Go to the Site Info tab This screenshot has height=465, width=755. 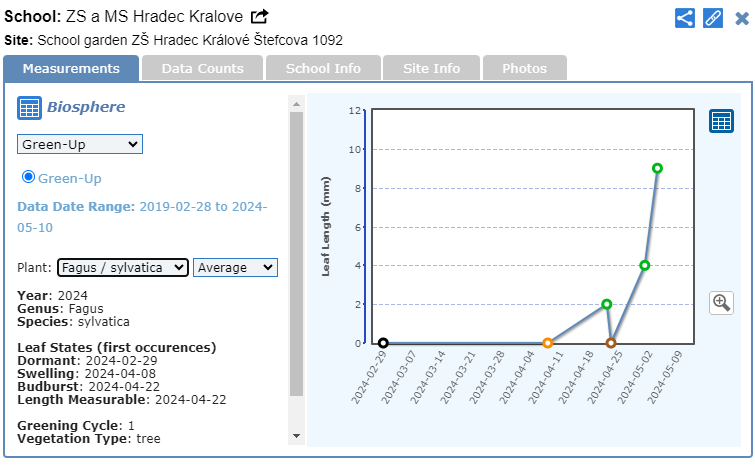pos(431,68)
